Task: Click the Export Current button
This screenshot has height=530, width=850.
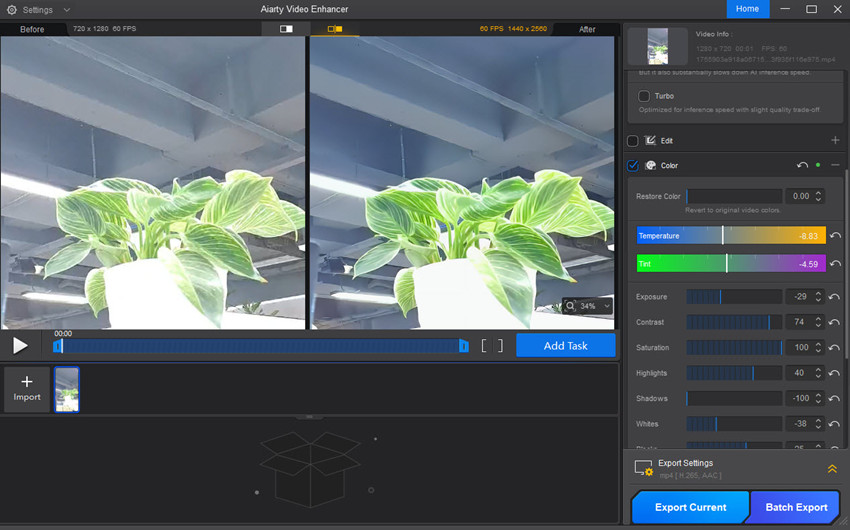Action: point(690,507)
